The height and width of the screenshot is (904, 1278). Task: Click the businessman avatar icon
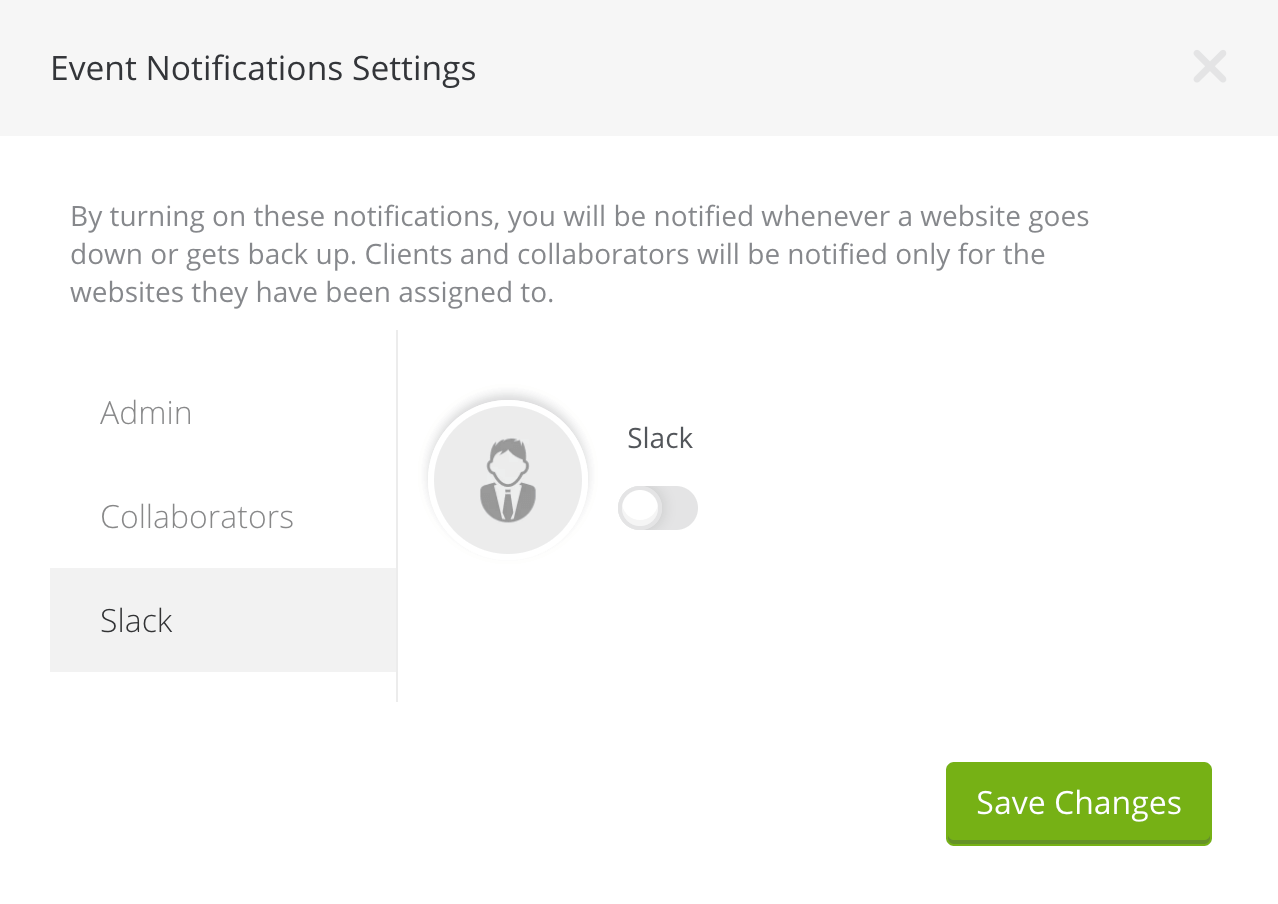tap(508, 480)
